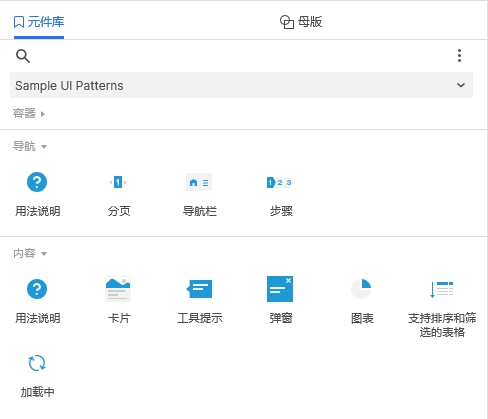
Task: Select the 步骤 steps widget
Action: click(x=280, y=194)
